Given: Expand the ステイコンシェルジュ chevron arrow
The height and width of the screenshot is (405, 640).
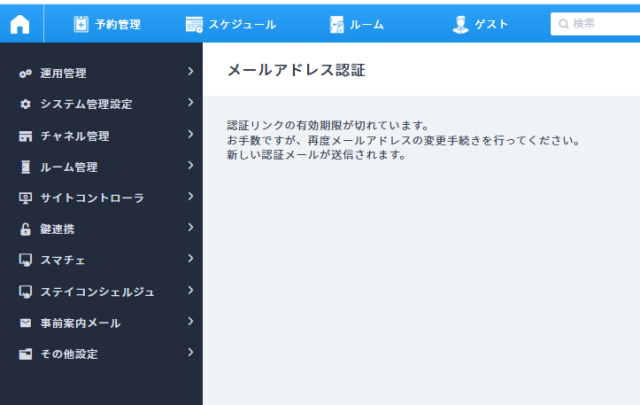Looking at the screenshot, I should pos(189,290).
